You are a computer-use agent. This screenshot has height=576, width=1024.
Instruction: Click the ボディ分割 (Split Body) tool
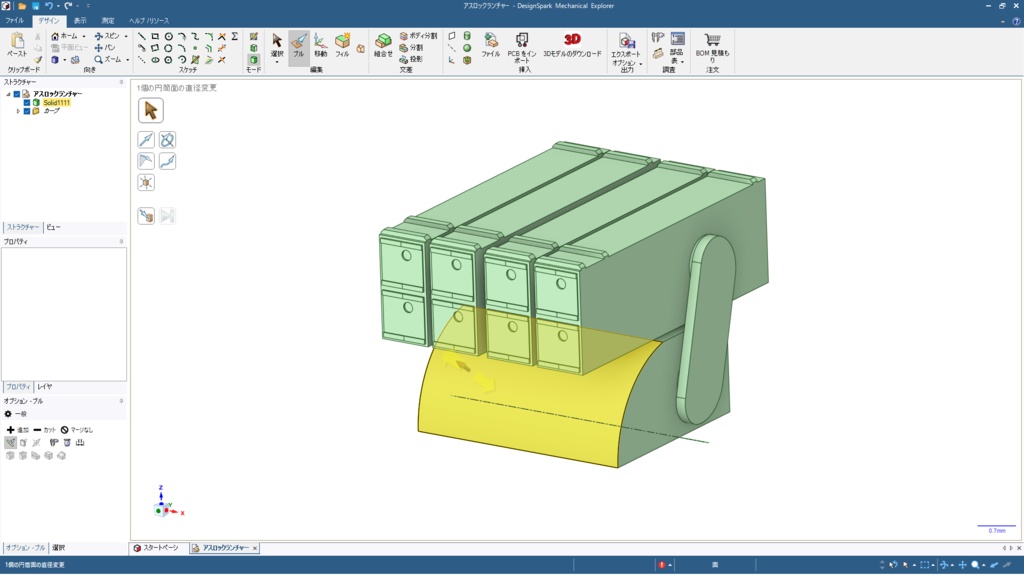pyautogui.click(x=418, y=36)
